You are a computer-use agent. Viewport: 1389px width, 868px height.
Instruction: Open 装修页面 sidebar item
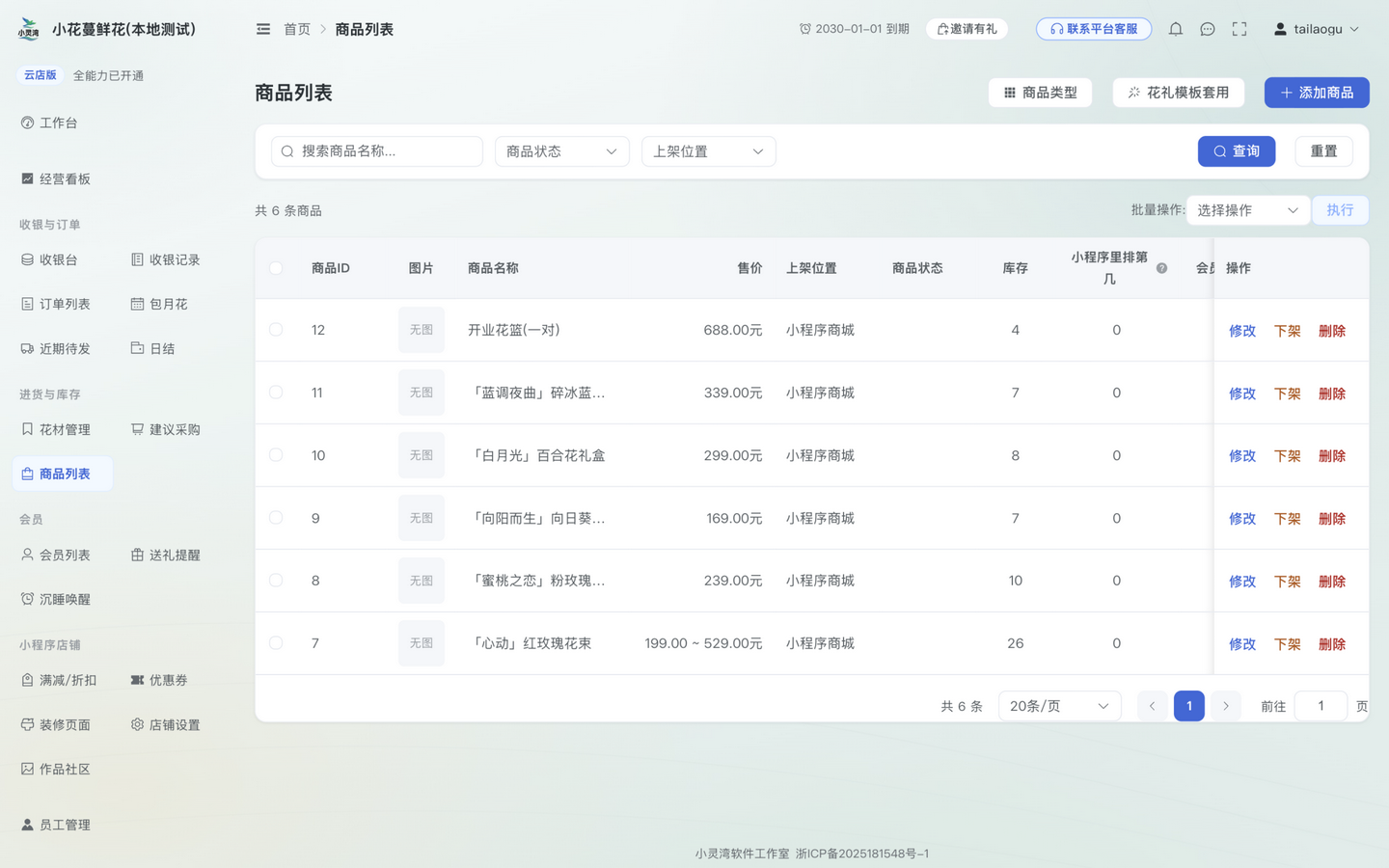click(56, 724)
